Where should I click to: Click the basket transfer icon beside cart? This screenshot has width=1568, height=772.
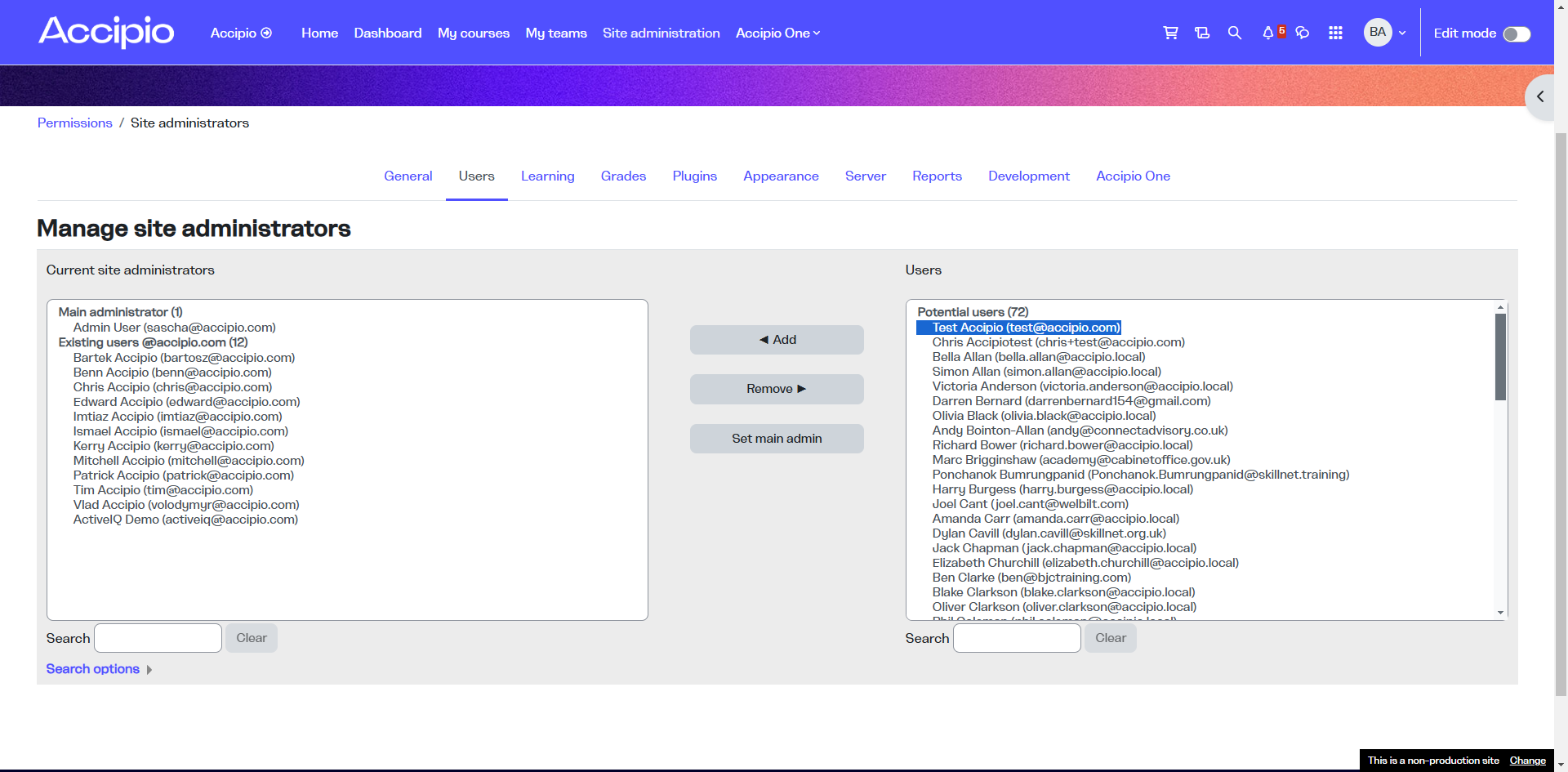(1202, 33)
